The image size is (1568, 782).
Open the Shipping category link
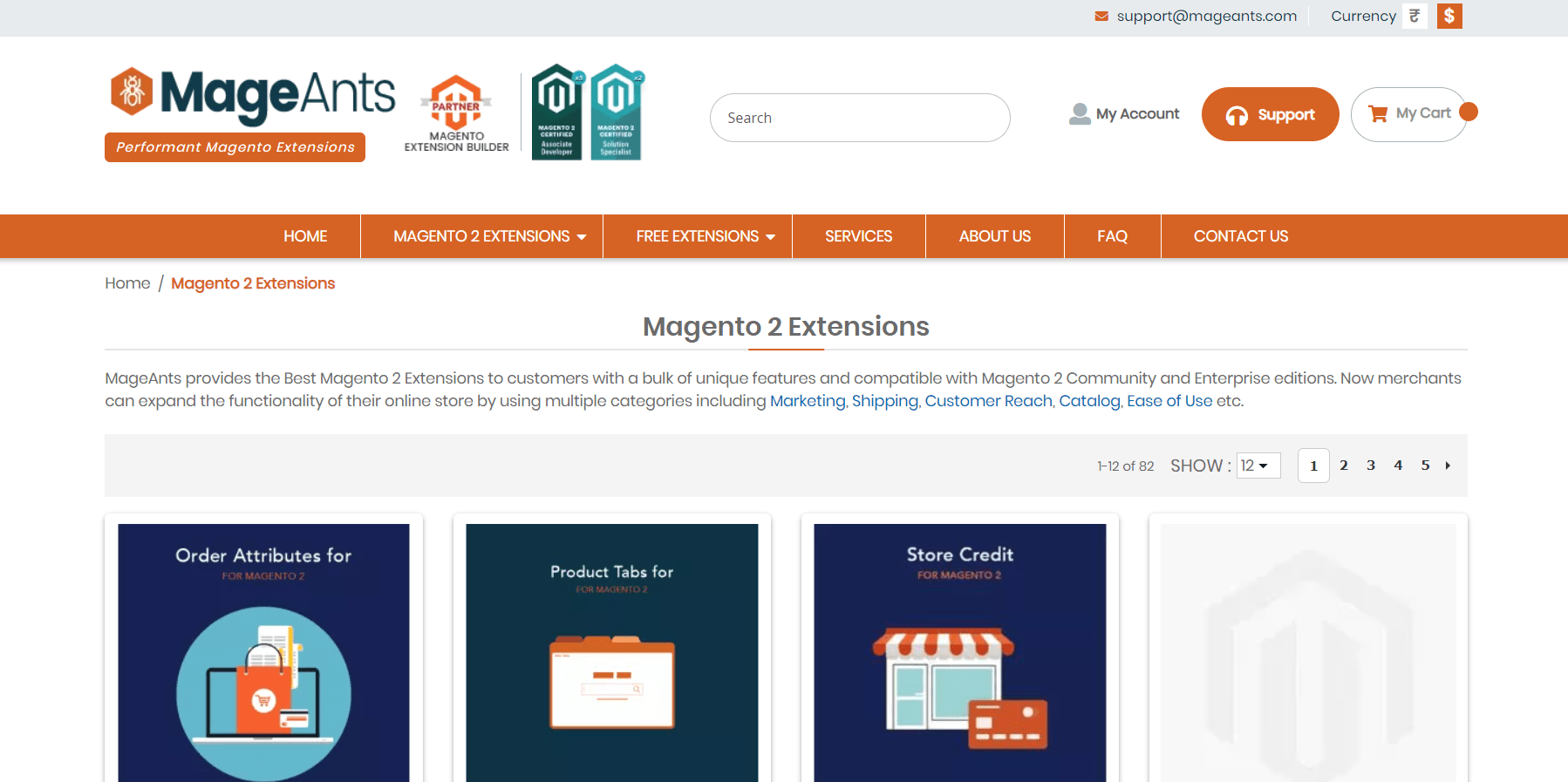(885, 401)
